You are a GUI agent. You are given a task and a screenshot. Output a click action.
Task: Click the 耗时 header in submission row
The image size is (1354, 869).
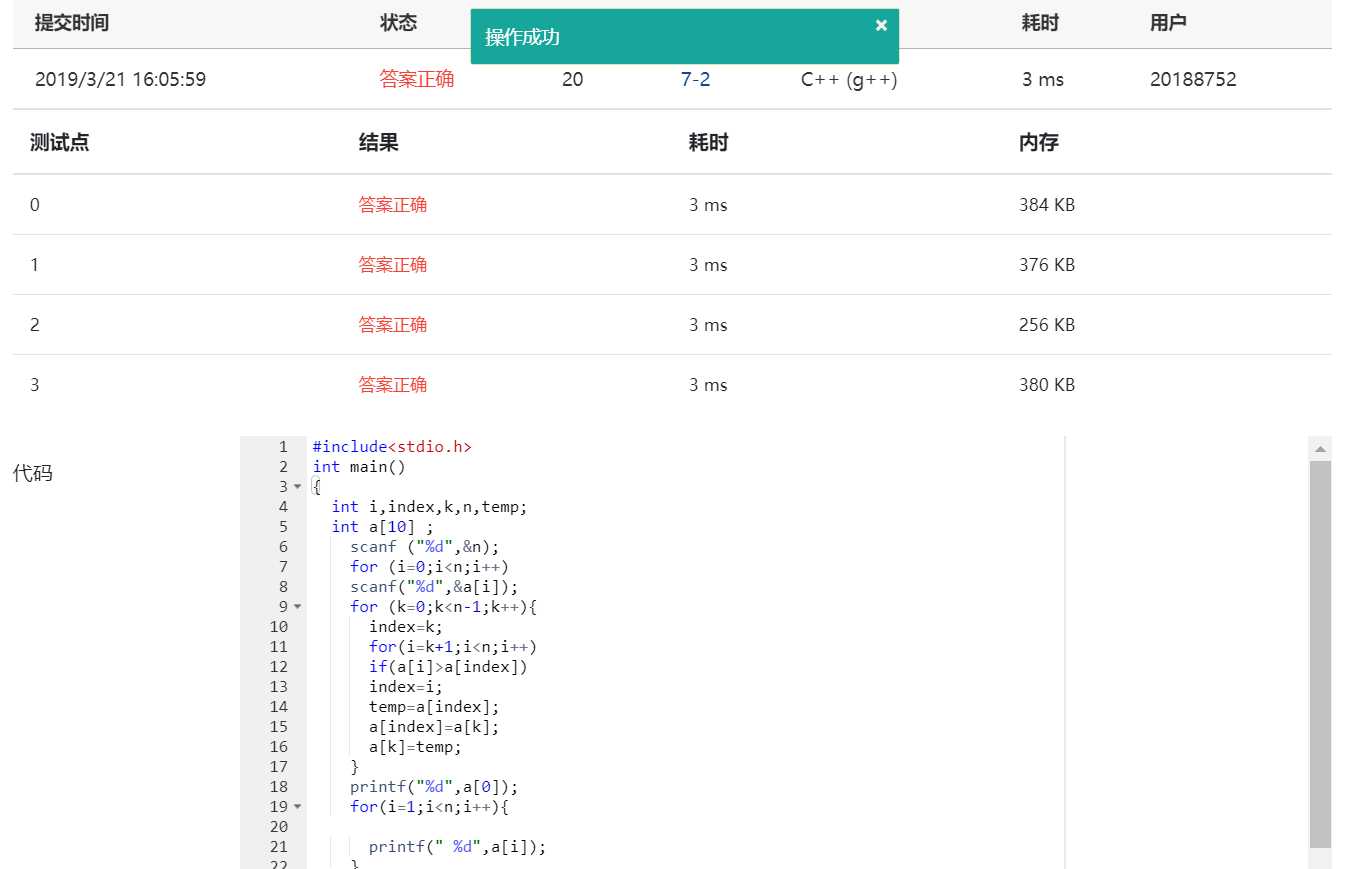point(1040,23)
